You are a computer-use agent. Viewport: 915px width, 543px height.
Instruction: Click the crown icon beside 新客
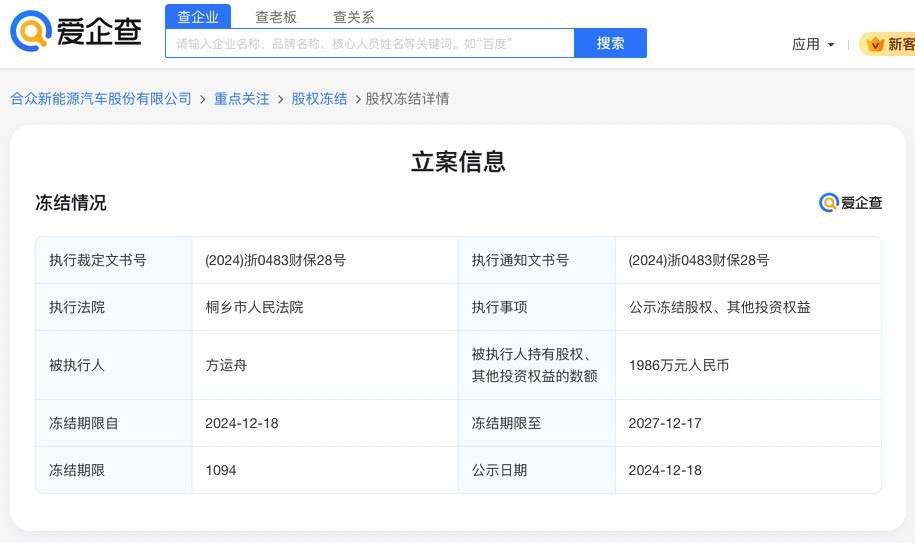pyautogui.click(x=876, y=44)
